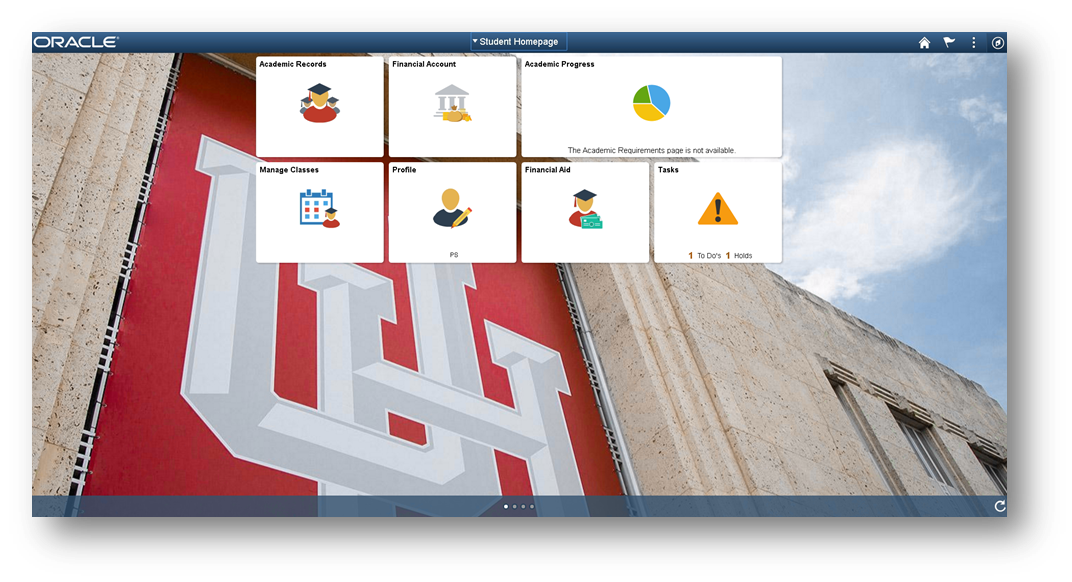Switch to the second page indicator dot
1072x582 pixels.
[514, 507]
